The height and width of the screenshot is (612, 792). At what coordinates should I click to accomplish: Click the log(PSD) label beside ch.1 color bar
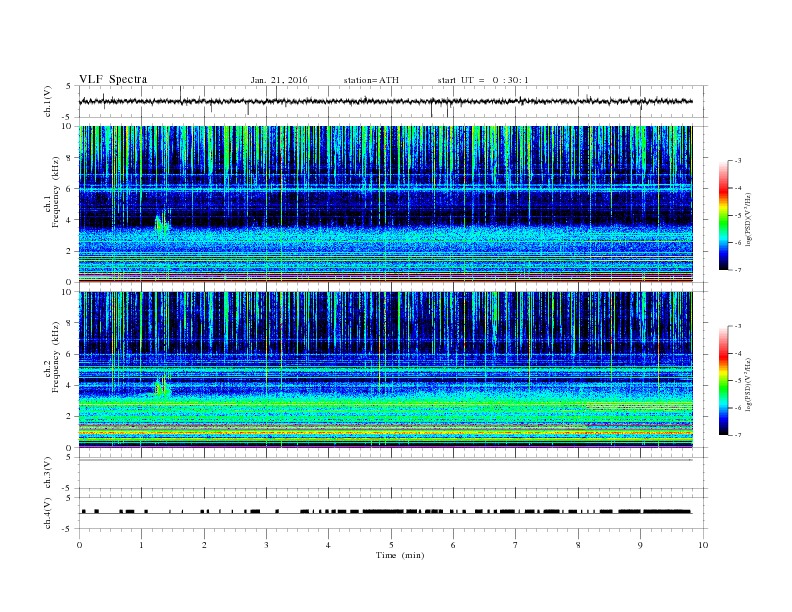pos(748,220)
